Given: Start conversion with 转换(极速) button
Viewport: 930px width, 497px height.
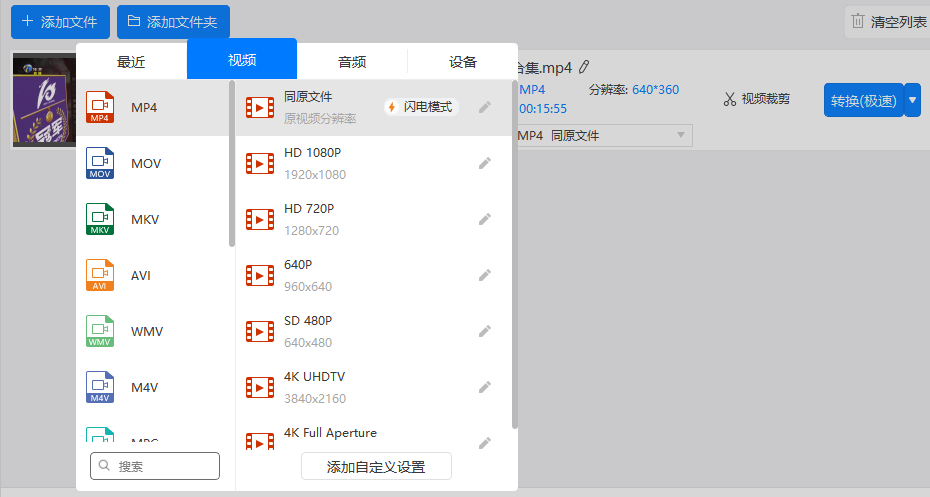Looking at the screenshot, I should tap(864, 100).
